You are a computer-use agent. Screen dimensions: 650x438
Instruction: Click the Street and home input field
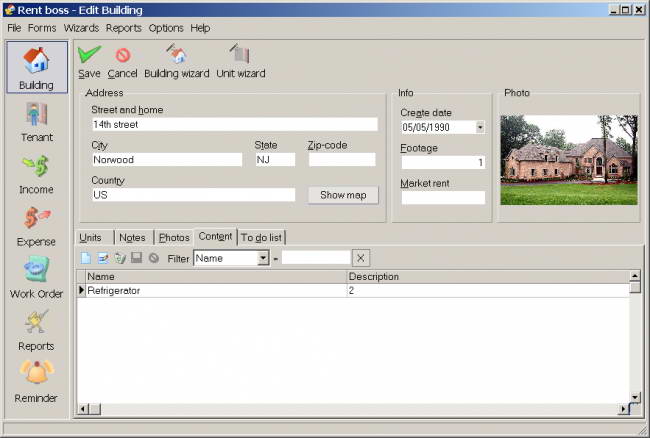coord(235,124)
